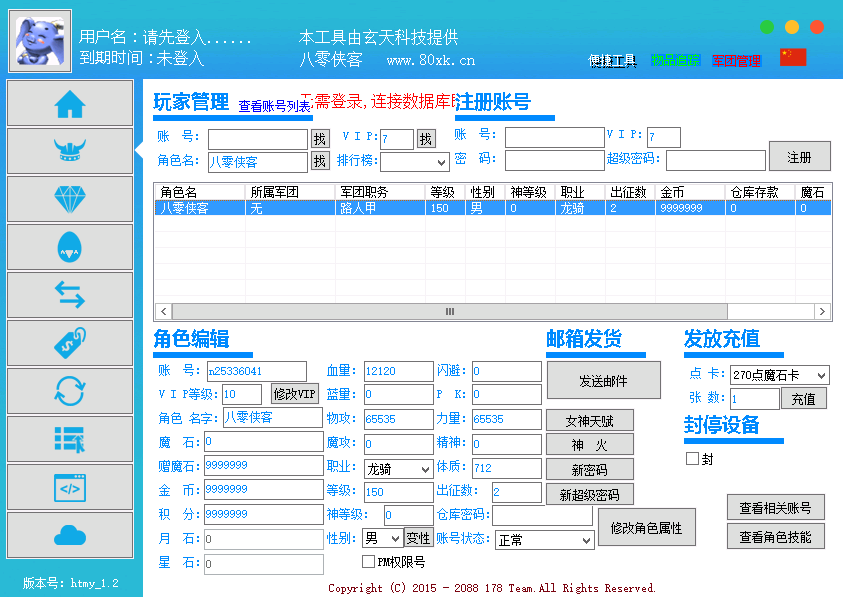Click the crown icon in the left sidebar
This screenshot has width=843, height=597.
[68, 151]
